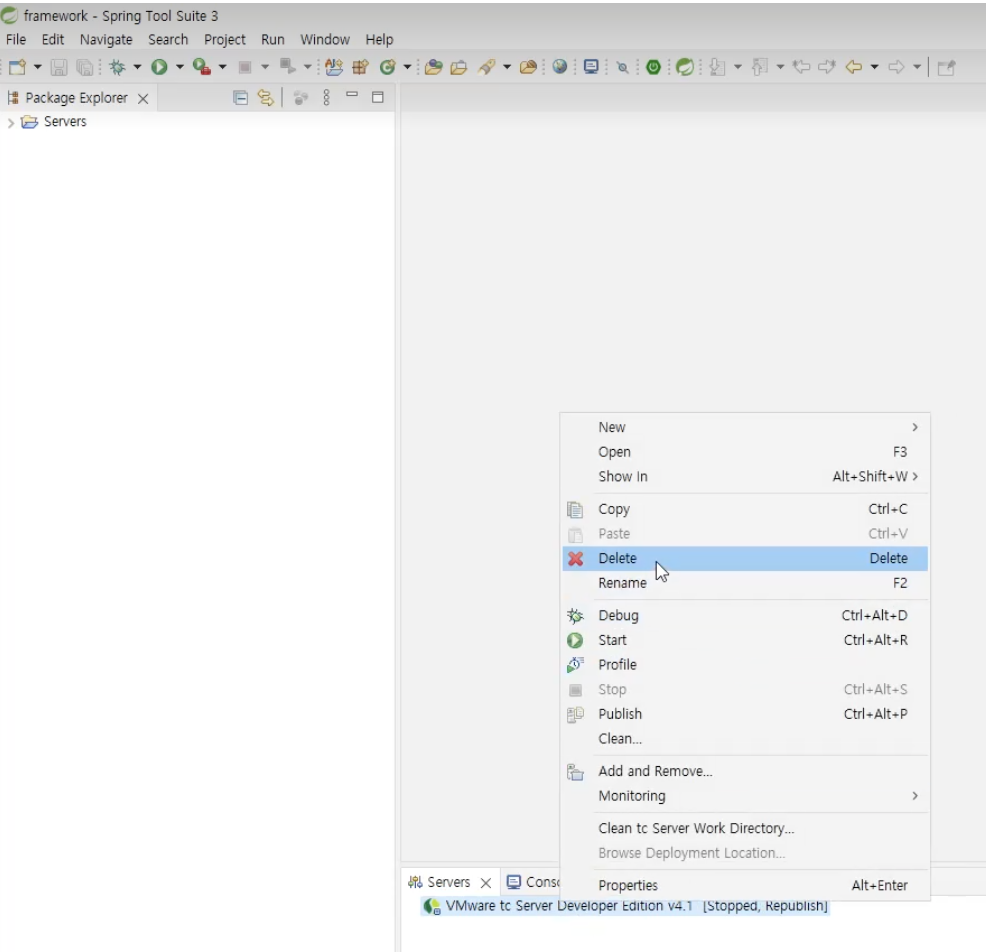Choose Clean tc Server Work Directory...

click(x=745, y=828)
